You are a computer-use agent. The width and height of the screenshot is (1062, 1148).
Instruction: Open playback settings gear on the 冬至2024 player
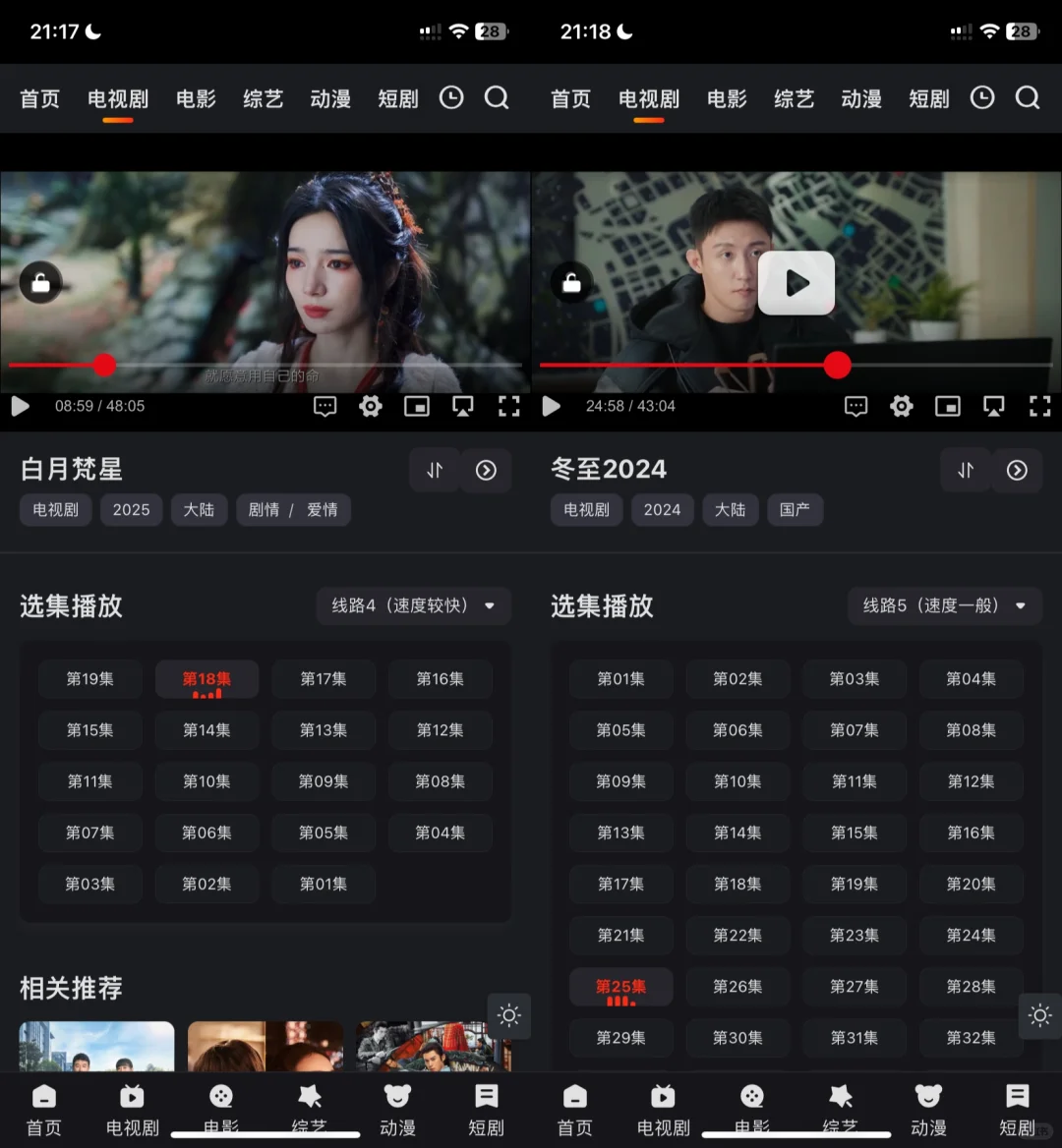coord(901,406)
